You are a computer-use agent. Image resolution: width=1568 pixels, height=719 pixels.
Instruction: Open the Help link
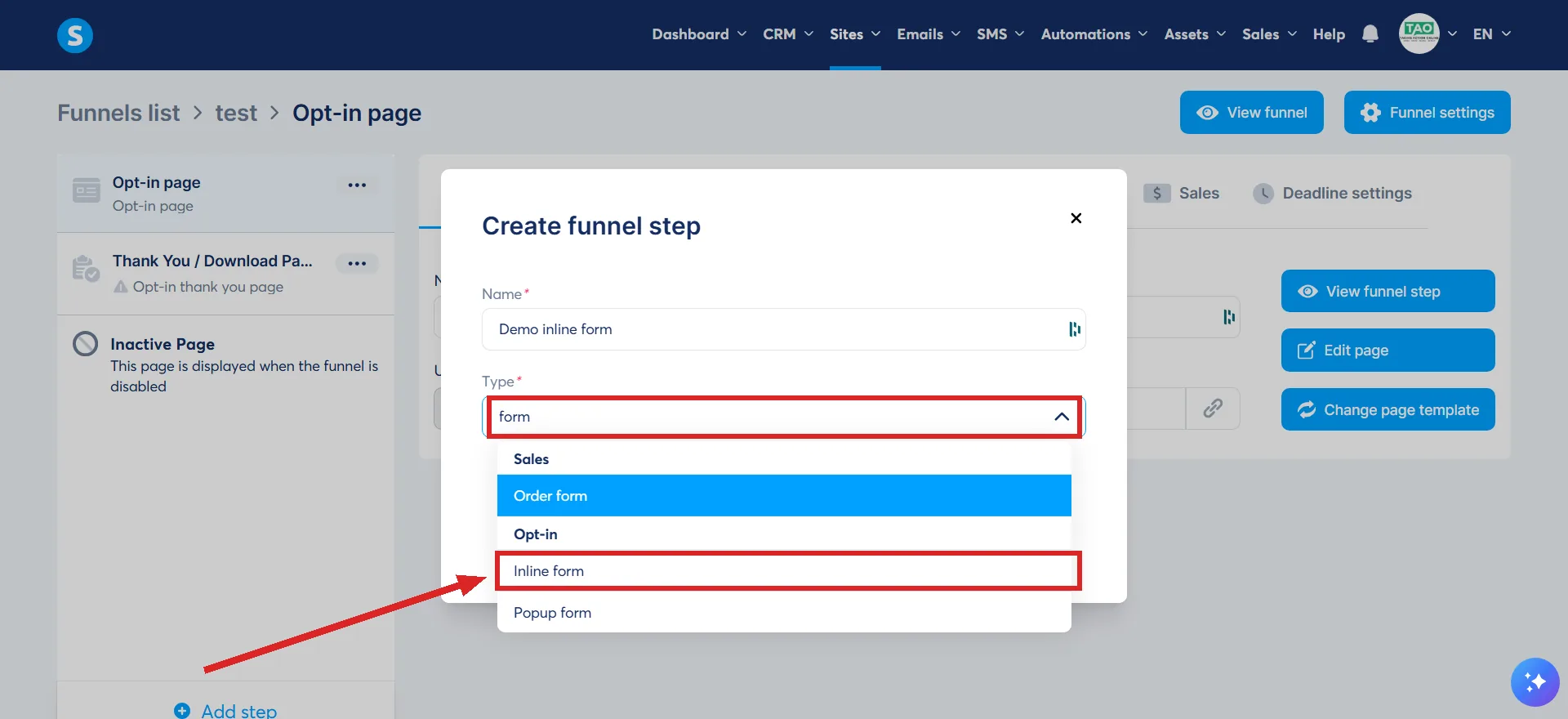(x=1329, y=34)
